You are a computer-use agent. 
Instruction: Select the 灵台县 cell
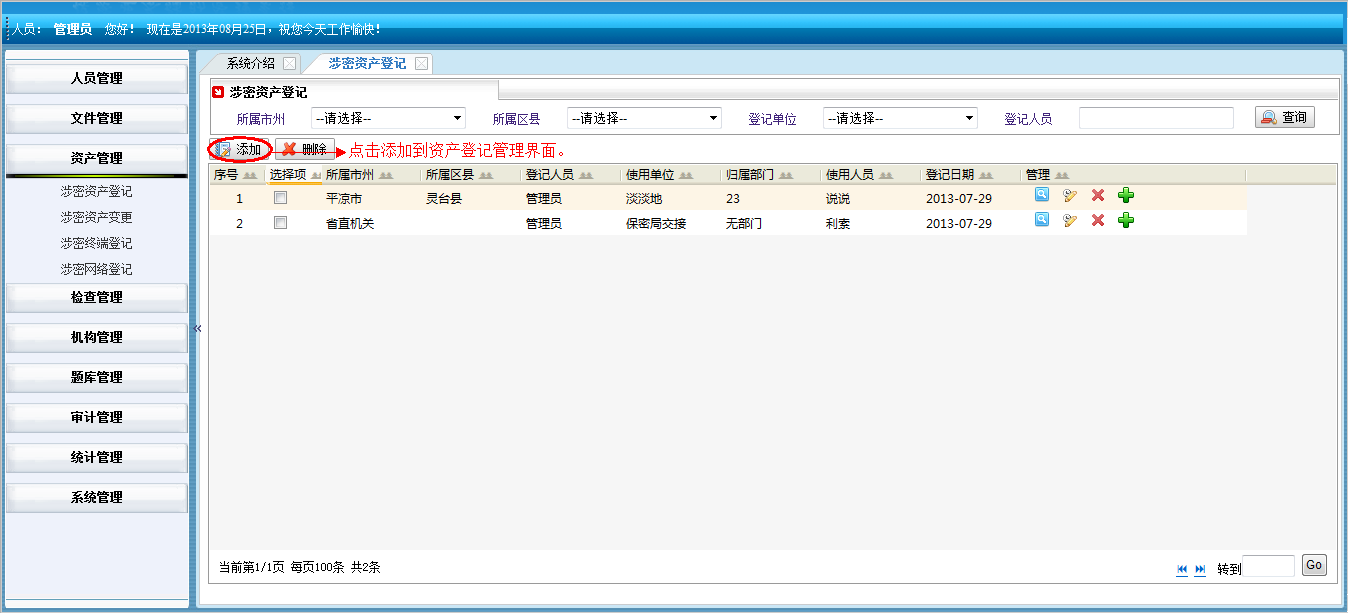pos(444,198)
